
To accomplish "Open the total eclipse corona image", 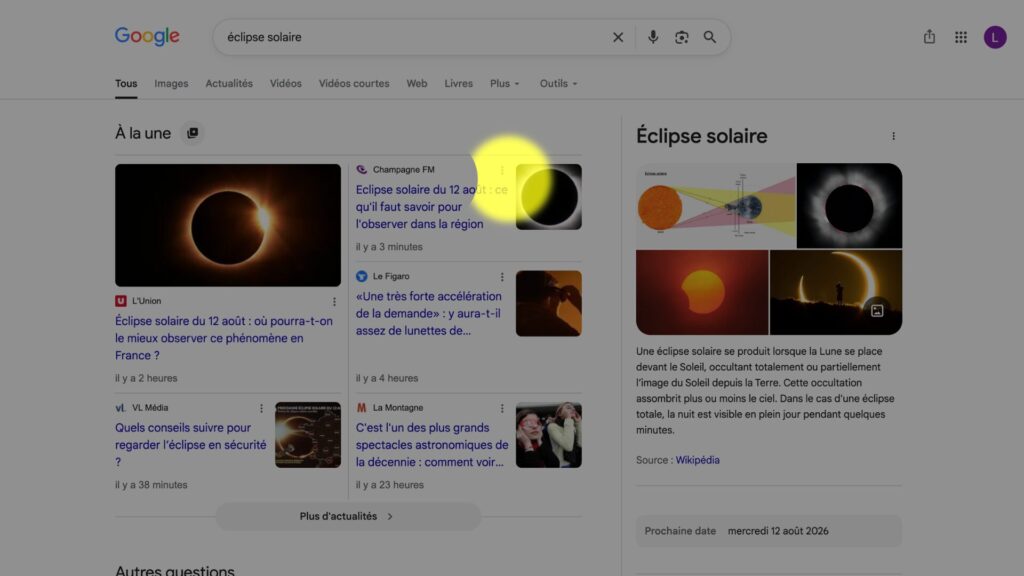I will pos(849,206).
